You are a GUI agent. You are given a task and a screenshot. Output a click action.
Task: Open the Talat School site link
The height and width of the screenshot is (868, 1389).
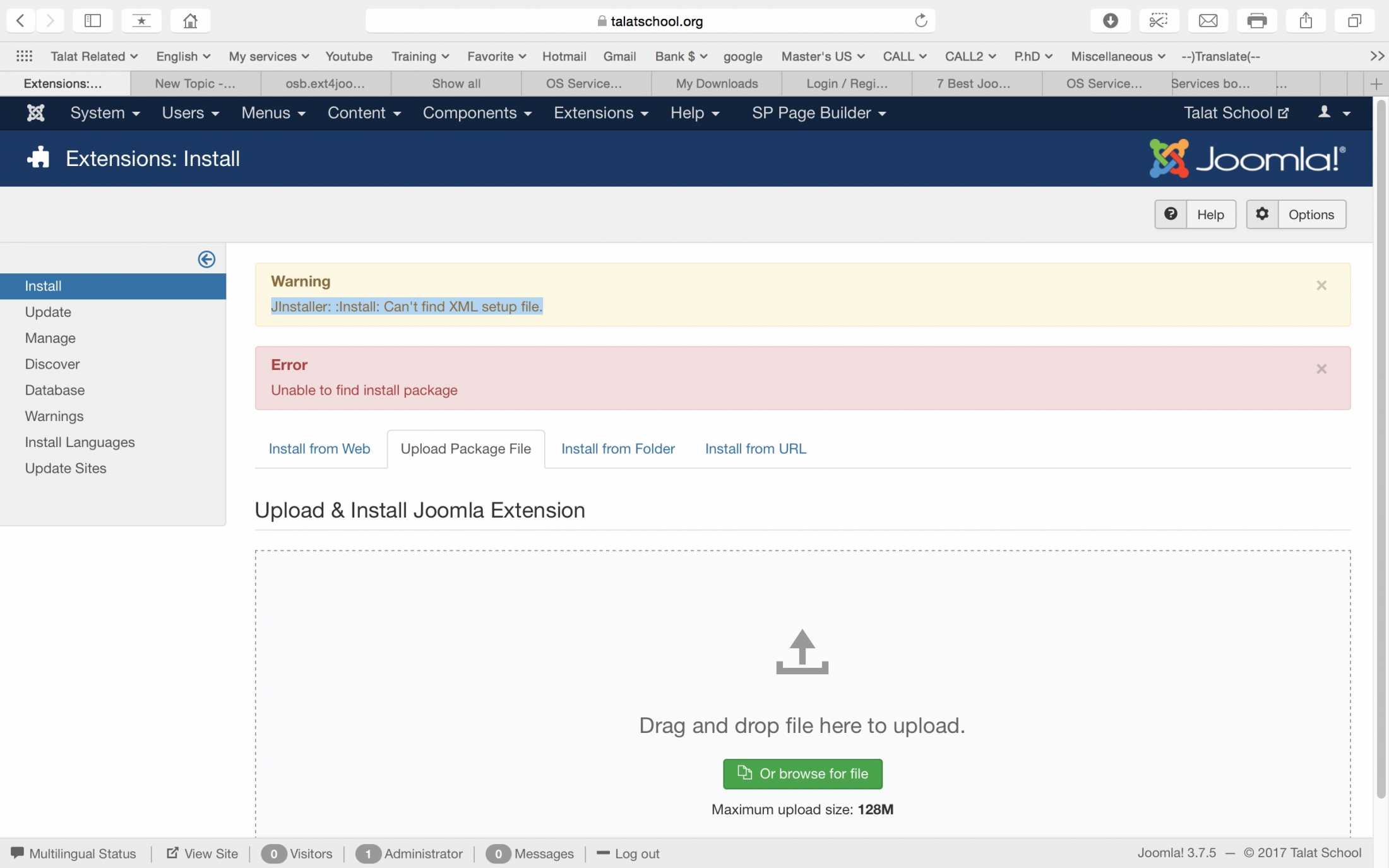[1236, 113]
